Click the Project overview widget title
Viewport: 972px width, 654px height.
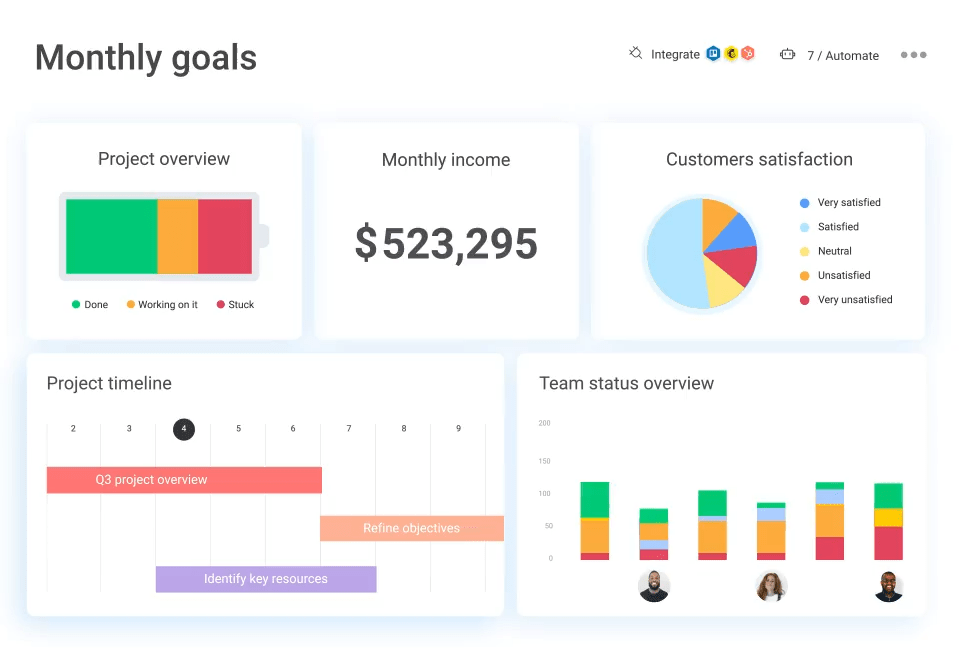[x=164, y=159]
